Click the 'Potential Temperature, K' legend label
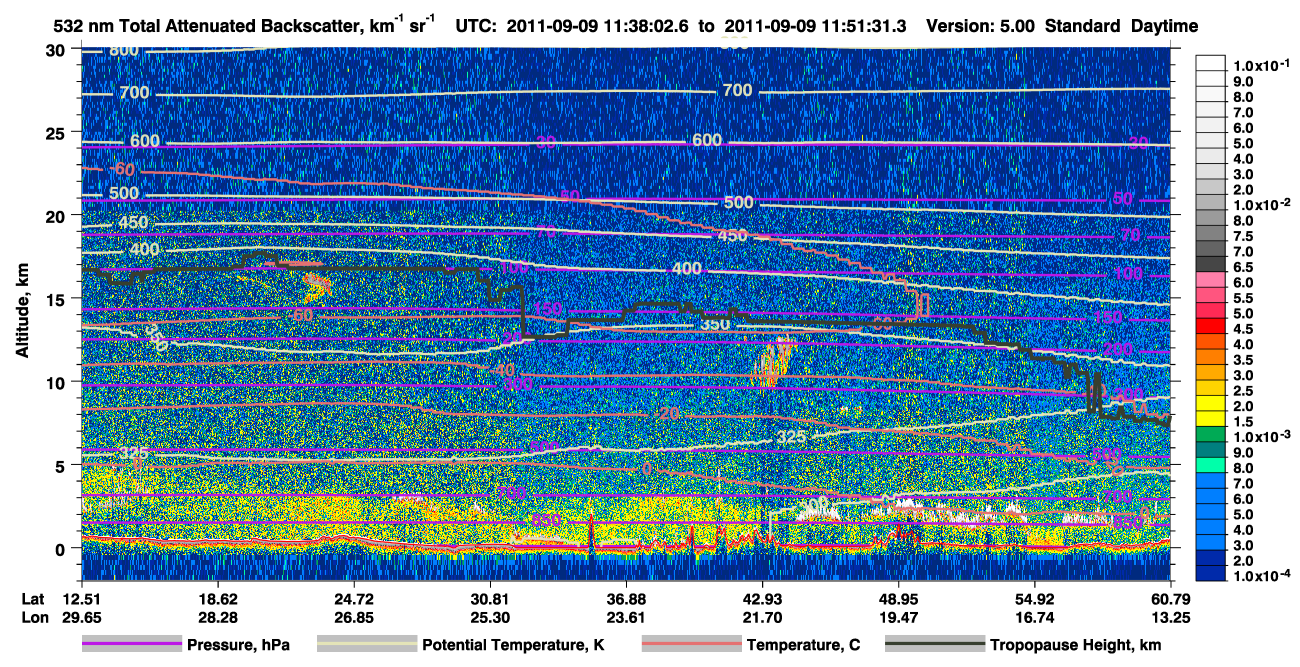The image size is (1300, 667). click(x=514, y=645)
